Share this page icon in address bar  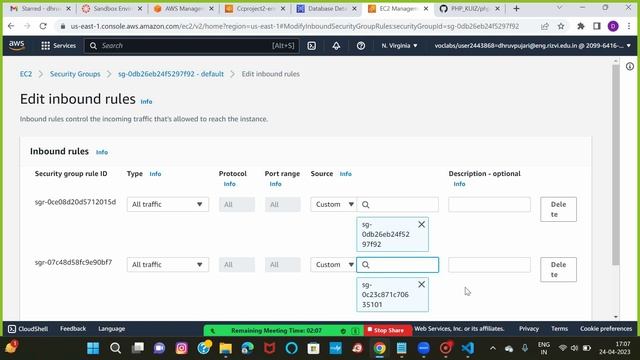544,26
